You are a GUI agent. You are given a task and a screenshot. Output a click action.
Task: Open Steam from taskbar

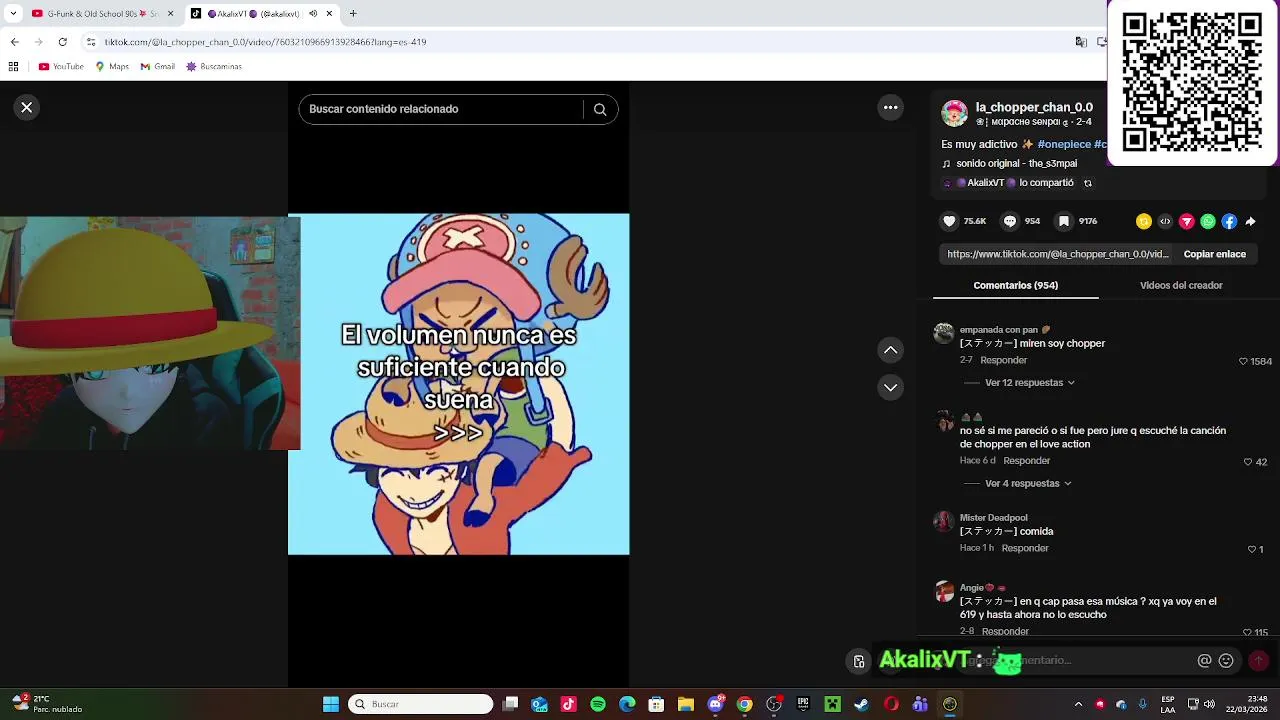tap(861, 704)
